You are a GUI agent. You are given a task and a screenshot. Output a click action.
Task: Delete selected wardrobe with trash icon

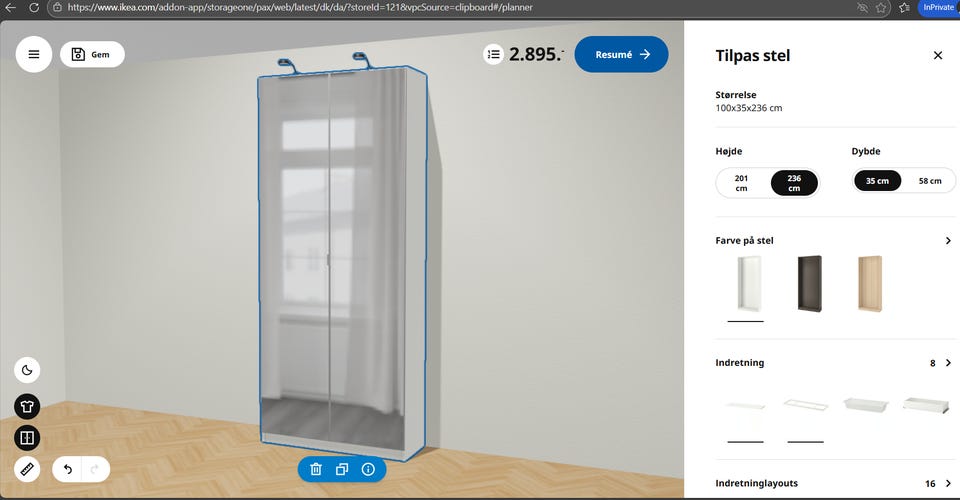316,469
